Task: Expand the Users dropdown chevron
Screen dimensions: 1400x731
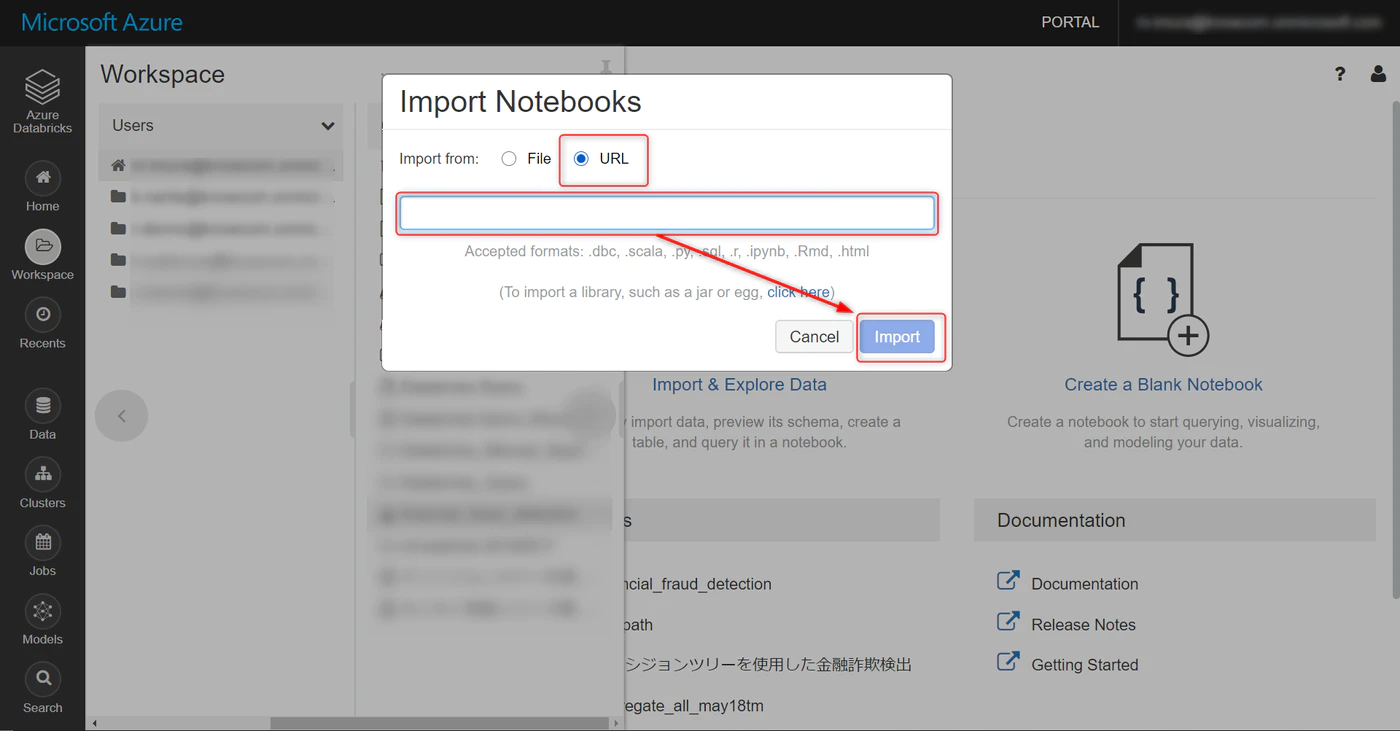Action: click(x=327, y=126)
